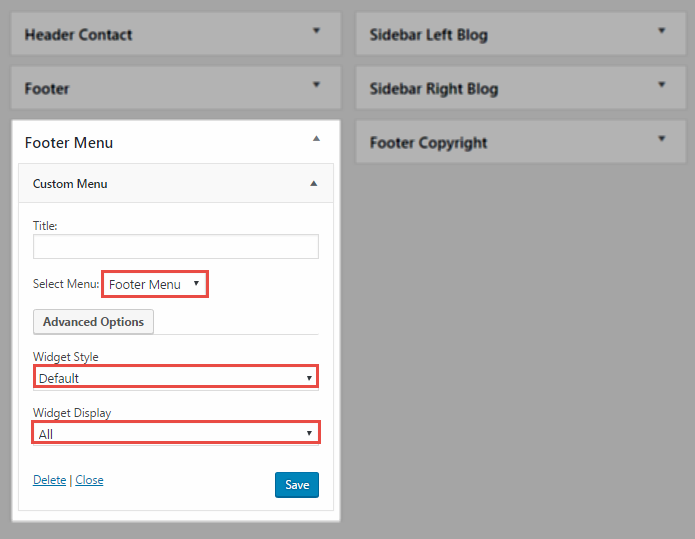This screenshot has height=539, width=695.
Task: Open the Select Menu dropdown
Action: tap(155, 284)
